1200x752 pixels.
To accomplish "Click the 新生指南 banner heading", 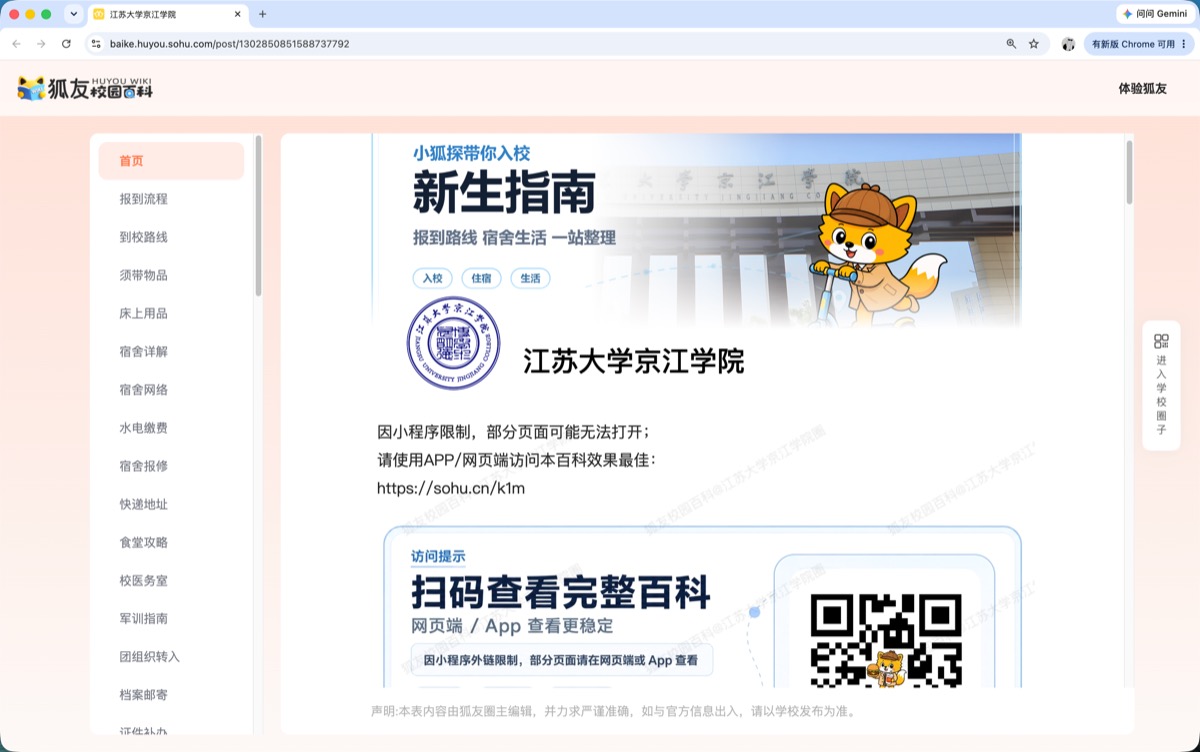I will click(504, 193).
